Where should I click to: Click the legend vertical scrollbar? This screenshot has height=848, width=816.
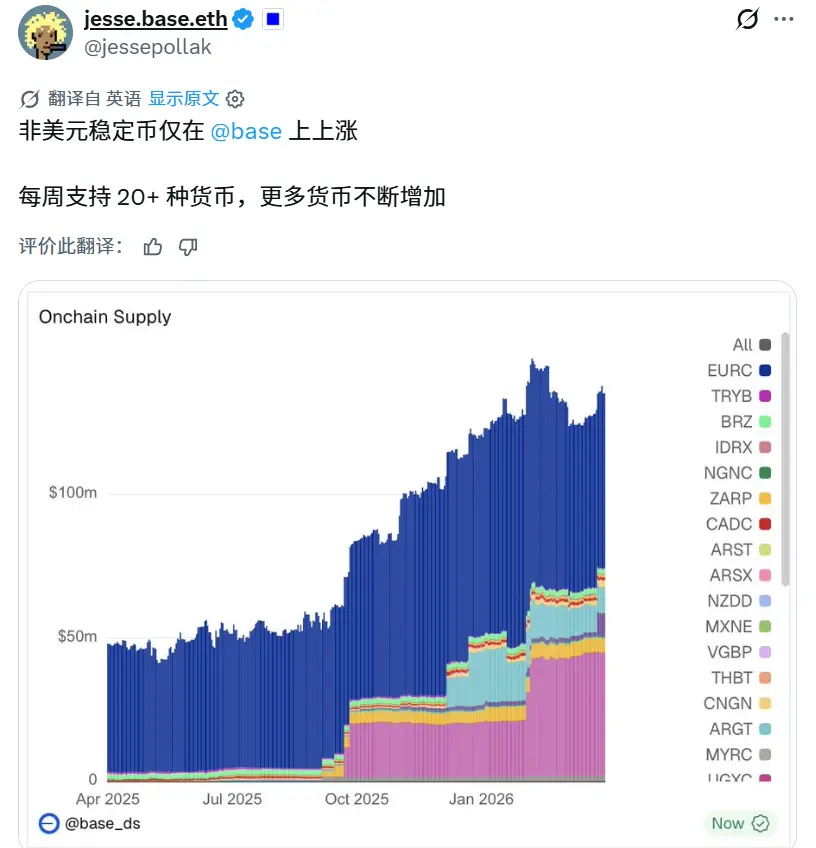(785, 459)
